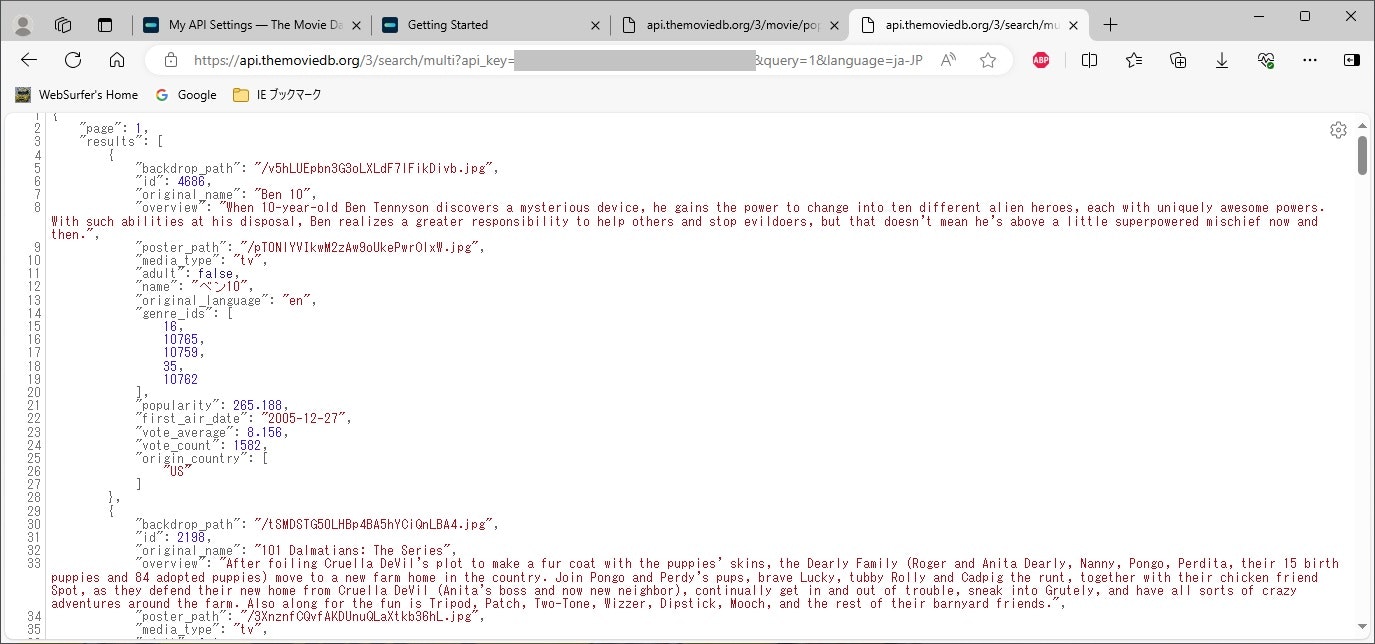Open the IE ブックマーク folder
The image size is (1375, 644).
277,95
